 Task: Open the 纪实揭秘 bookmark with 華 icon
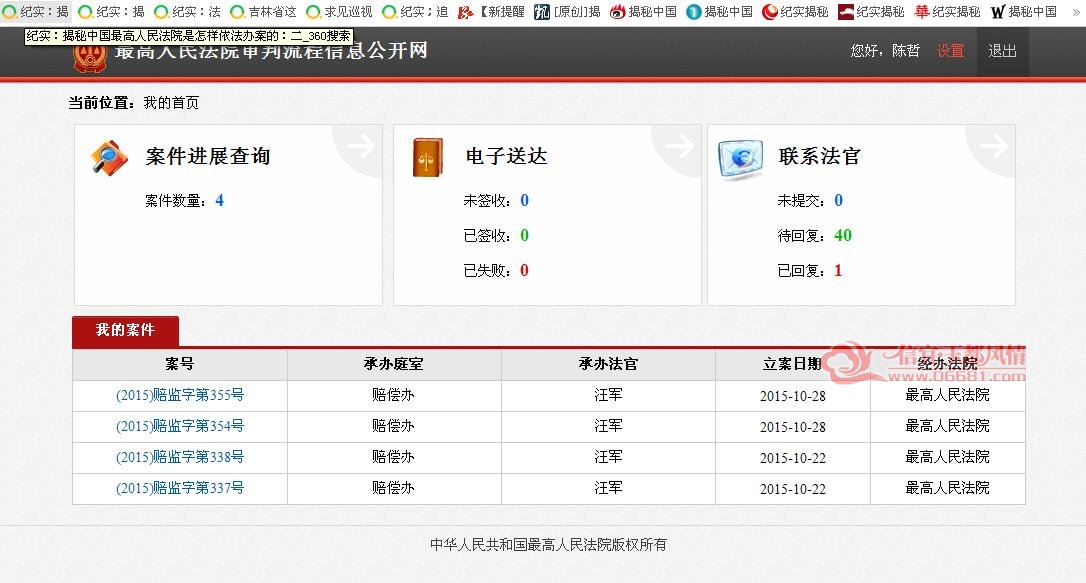[x=947, y=12]
